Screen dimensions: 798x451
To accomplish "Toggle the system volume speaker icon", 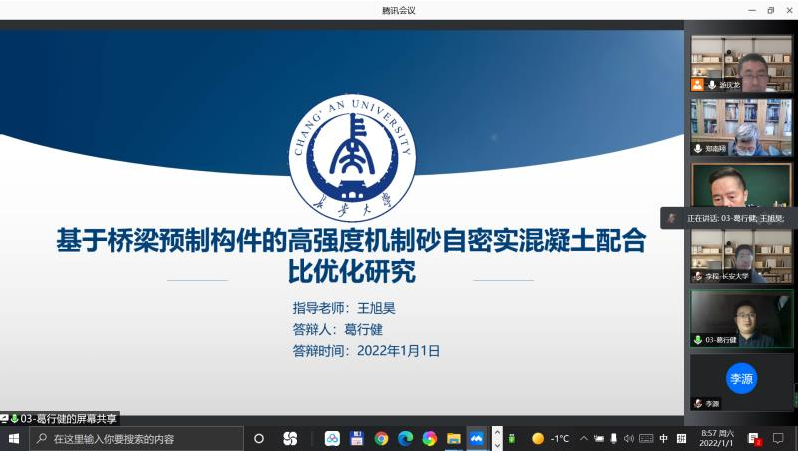I will (x=629, y=438).
